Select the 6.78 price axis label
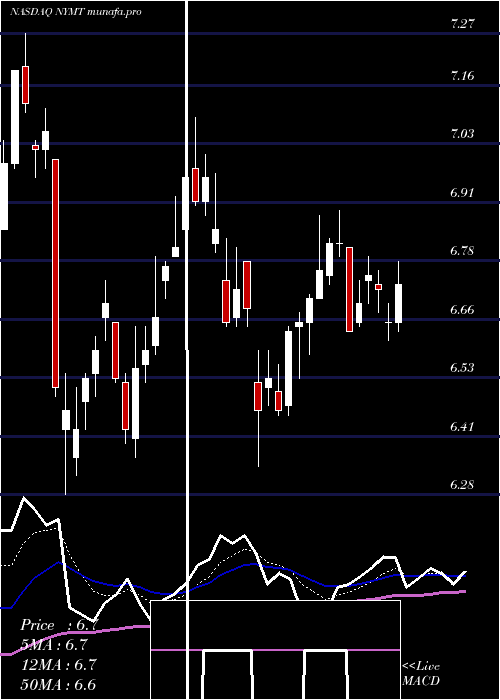 coord(462,250)
